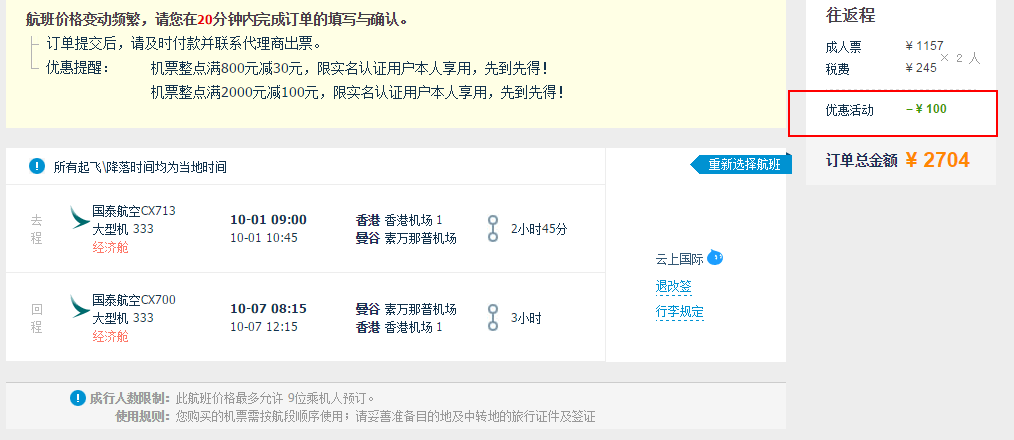Click the order total amount ¥ 2704
This screenshot has width=1014, height=440.
937,160
